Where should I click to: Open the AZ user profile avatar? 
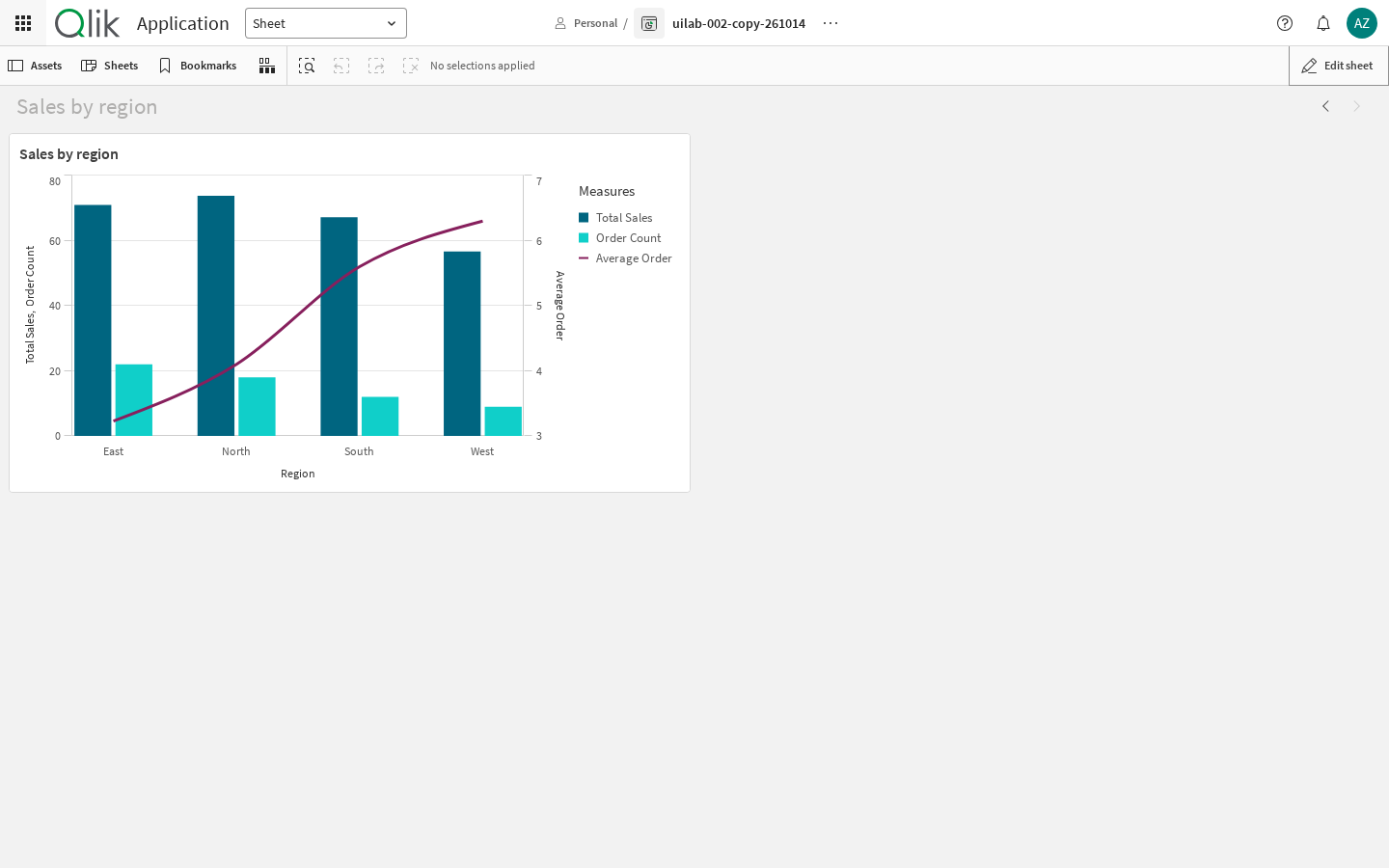(1362, 23)
